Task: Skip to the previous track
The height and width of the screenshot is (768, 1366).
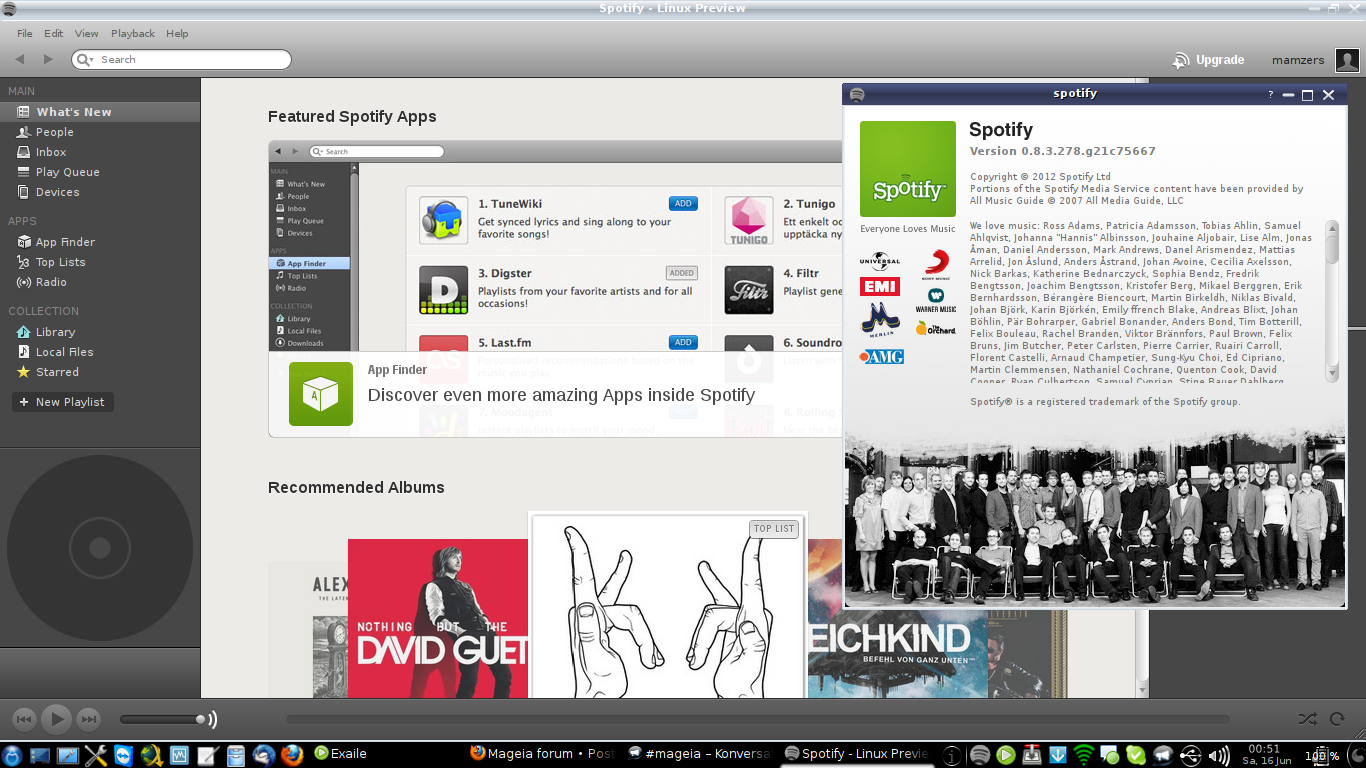Action: 25,718
